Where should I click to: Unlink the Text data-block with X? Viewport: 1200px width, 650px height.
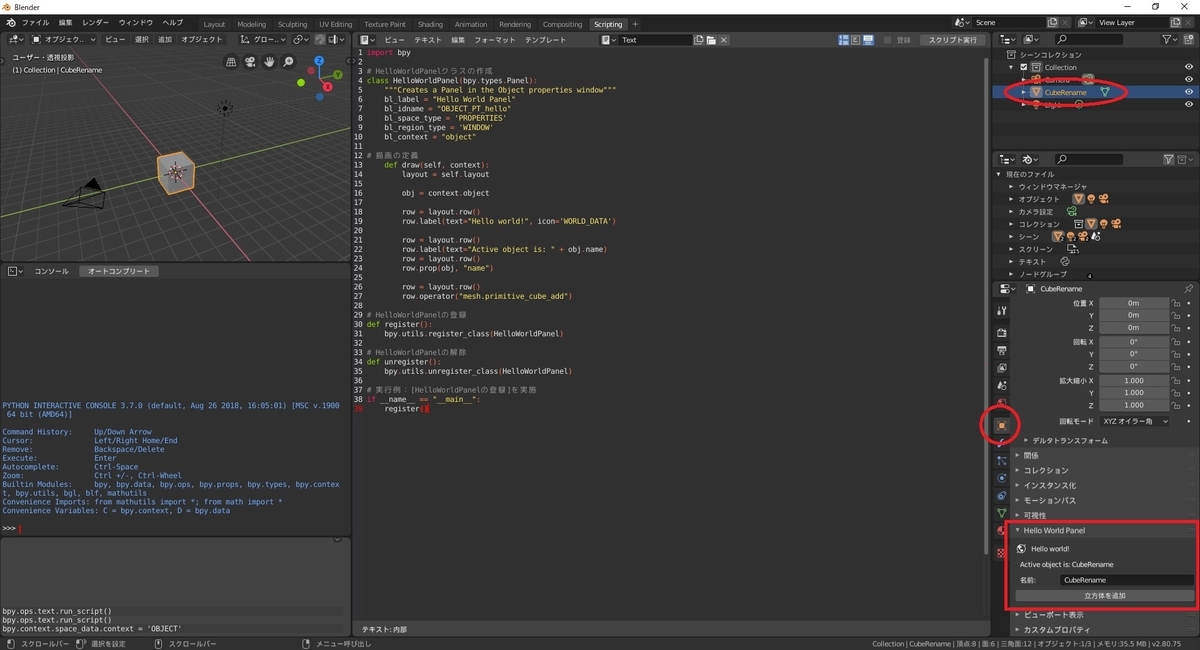click(724, 40)
